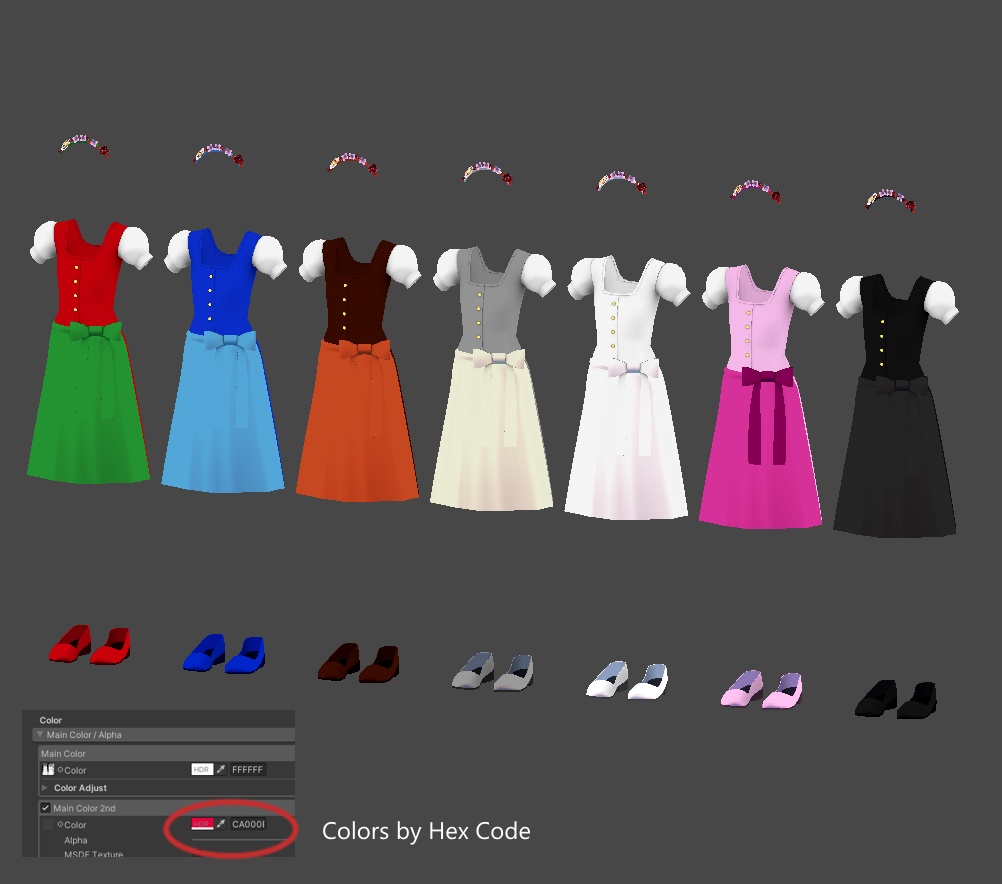Adjust the Alpha slider under Main Color 2nd
The height and width of the screenshot is (884, 1002).
243,840
